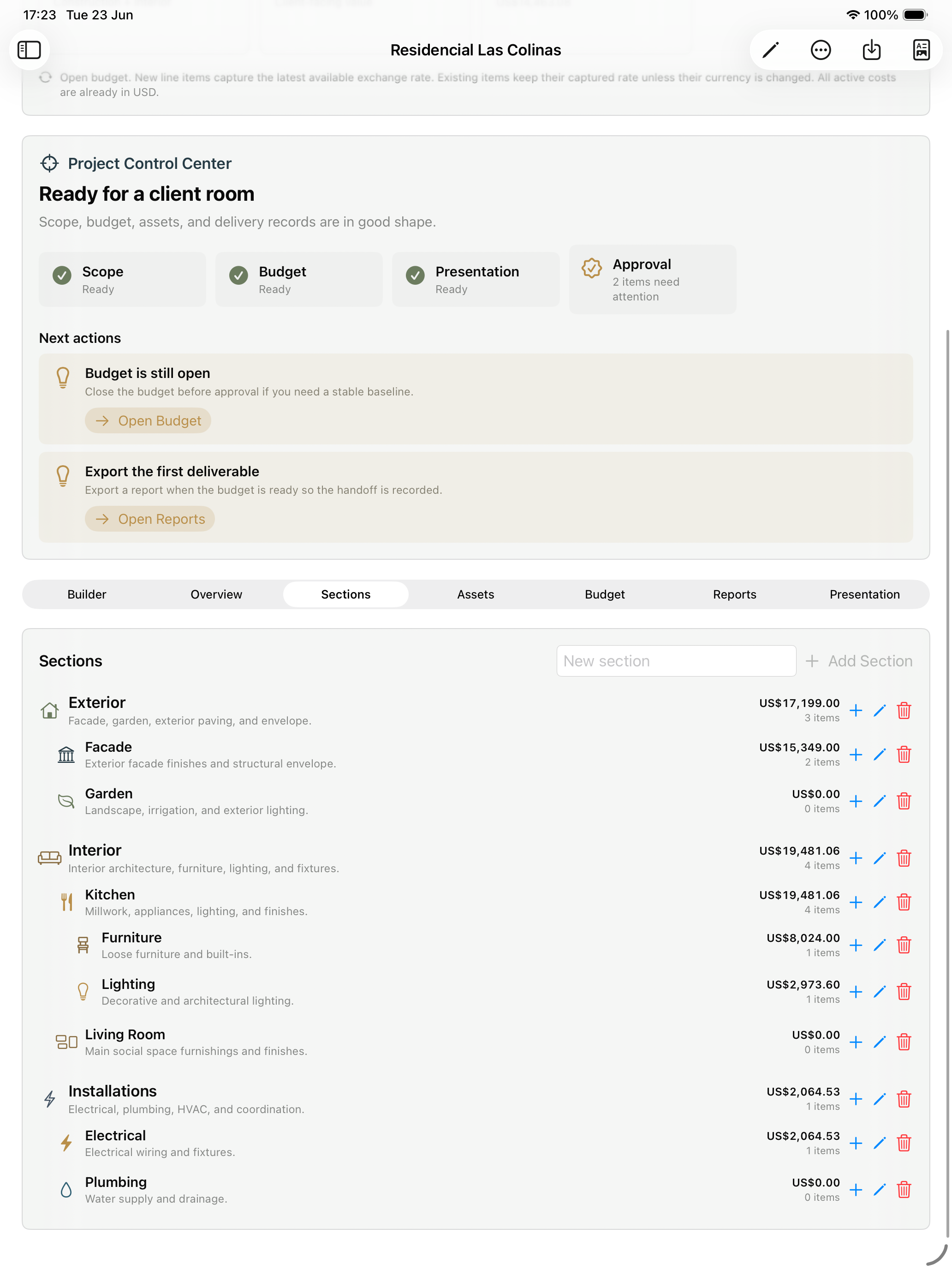Select the Approval status card
The width and height of the screenshot is (952, 1270).
tap(653, 280)
